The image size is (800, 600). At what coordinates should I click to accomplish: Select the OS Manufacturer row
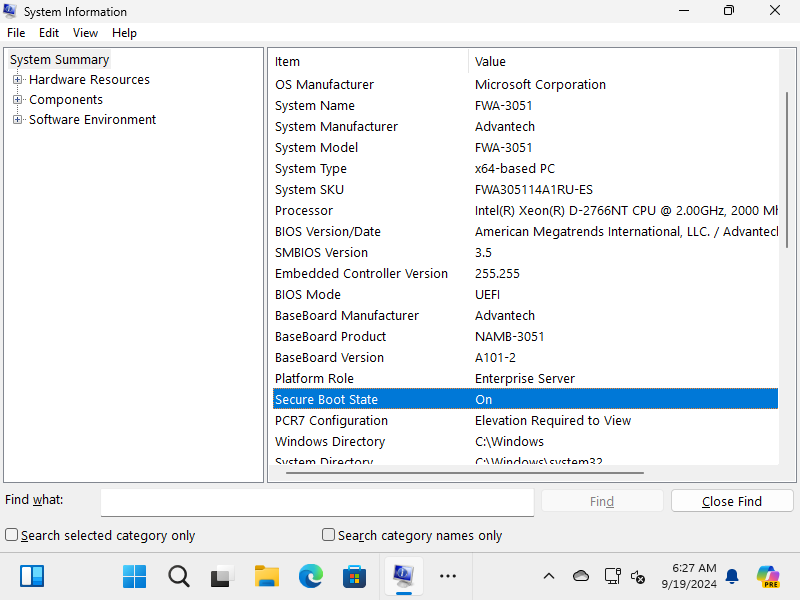[x=526, y=84]
